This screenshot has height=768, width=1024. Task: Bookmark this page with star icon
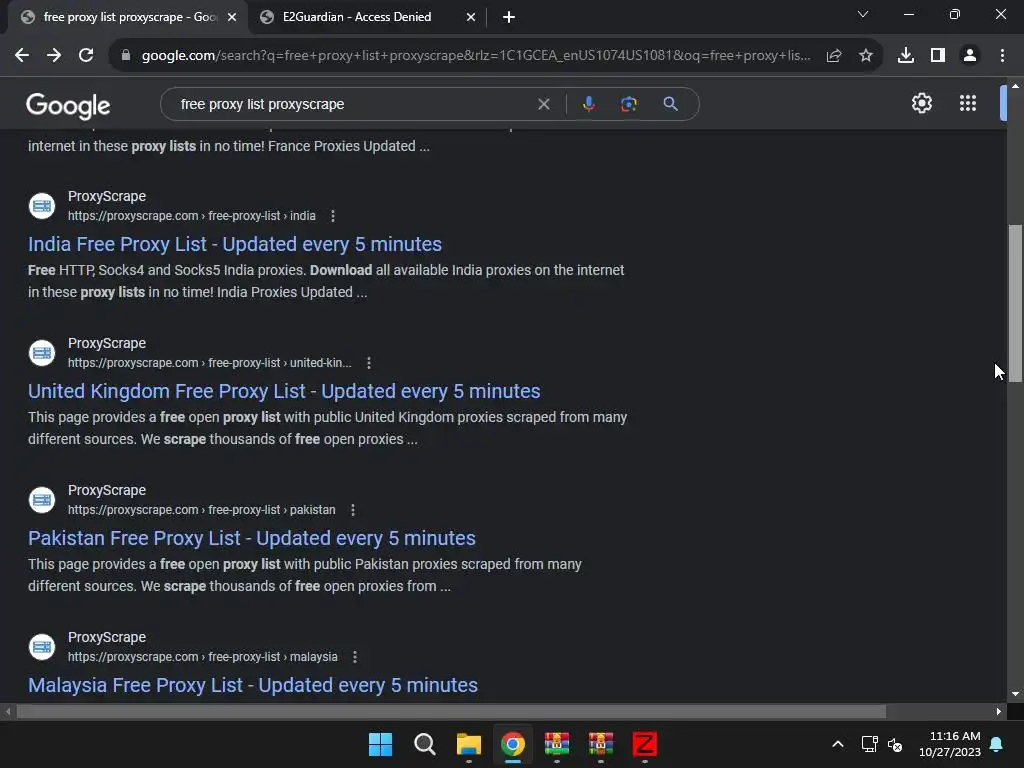(866, 56)
